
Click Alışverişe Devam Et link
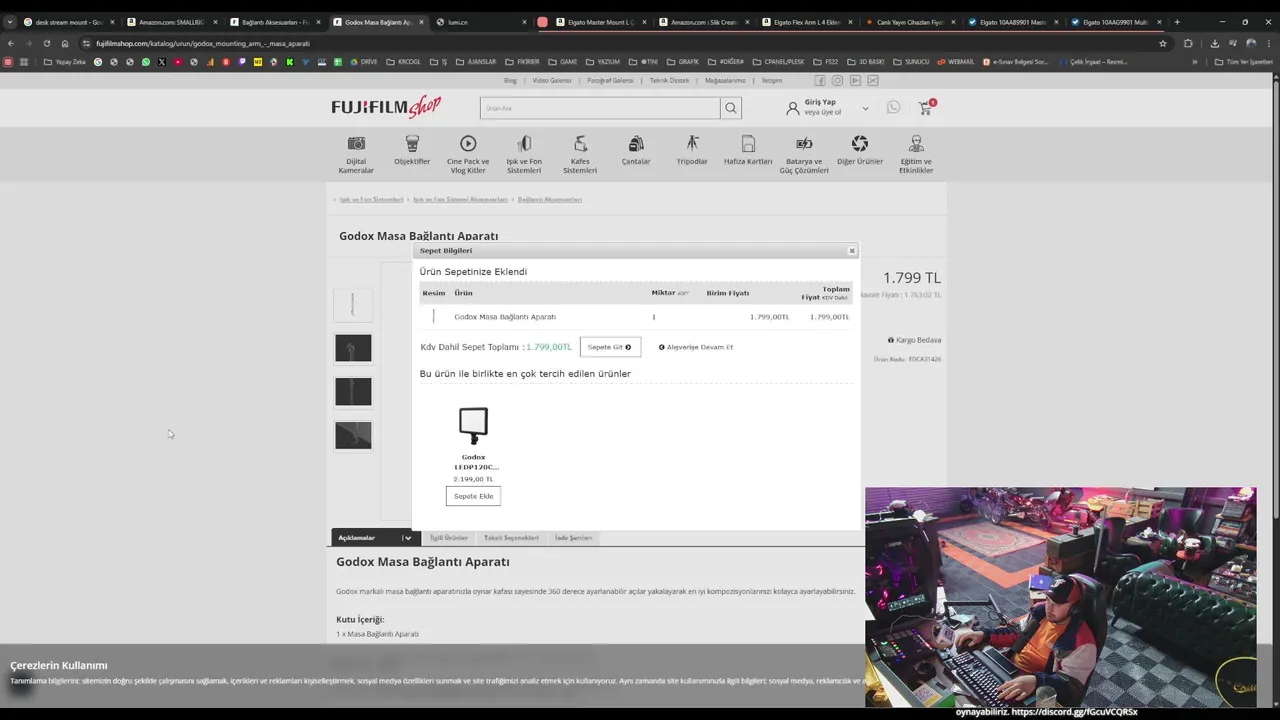pos(696,347)
